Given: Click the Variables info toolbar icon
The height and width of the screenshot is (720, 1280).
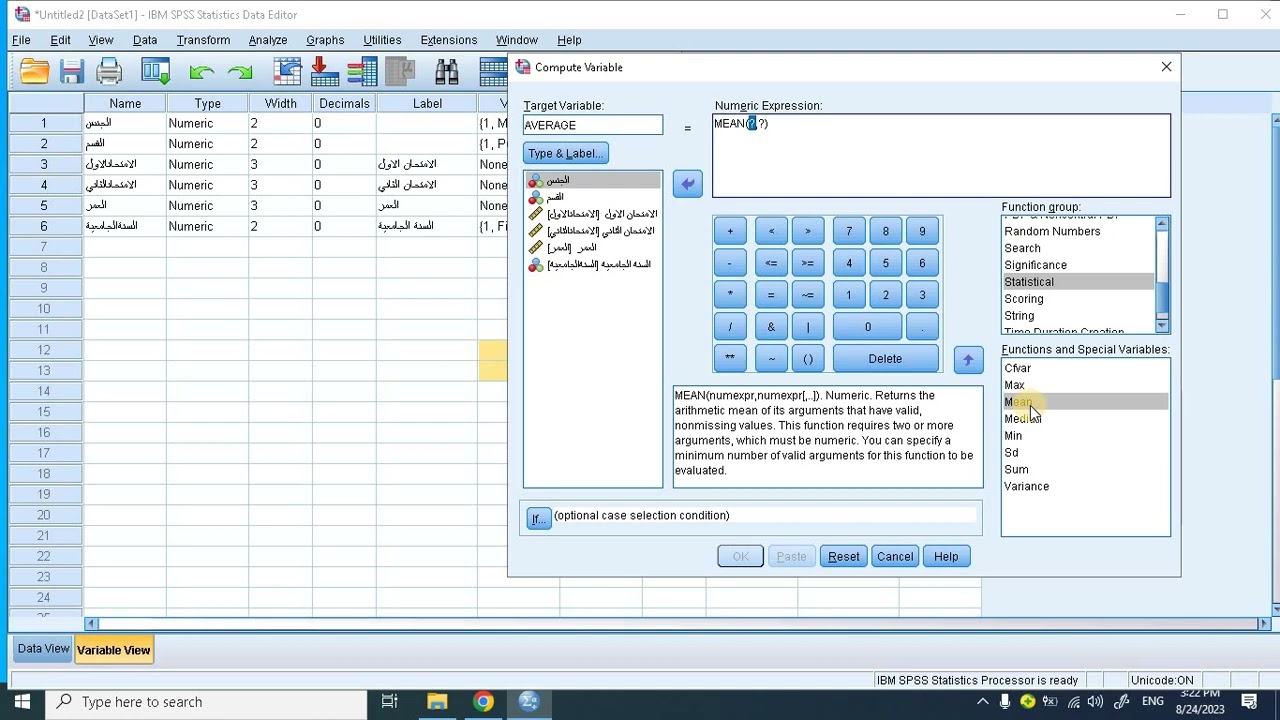Looking at the screenshot, I should (363, 71).
